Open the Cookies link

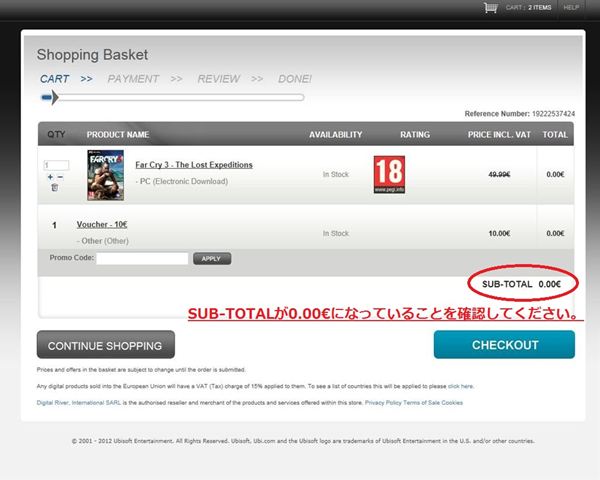[452, 403]
